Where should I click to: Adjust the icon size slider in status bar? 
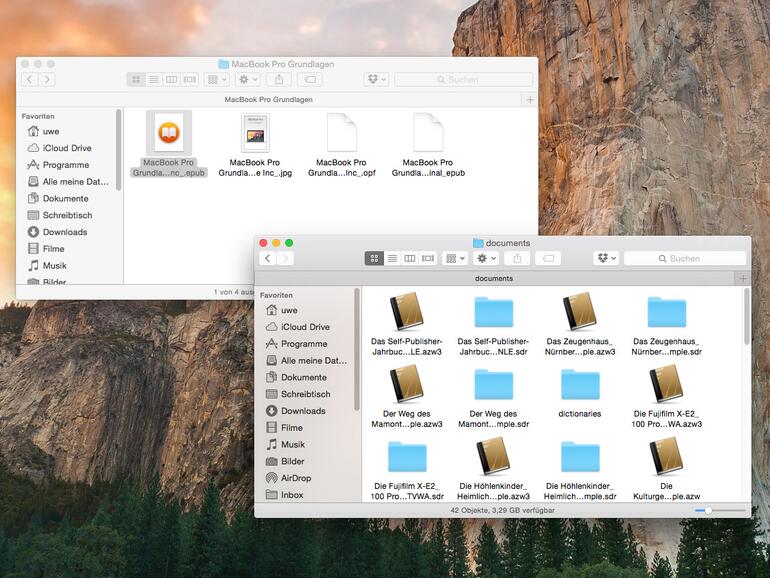[x=708, y=510]
